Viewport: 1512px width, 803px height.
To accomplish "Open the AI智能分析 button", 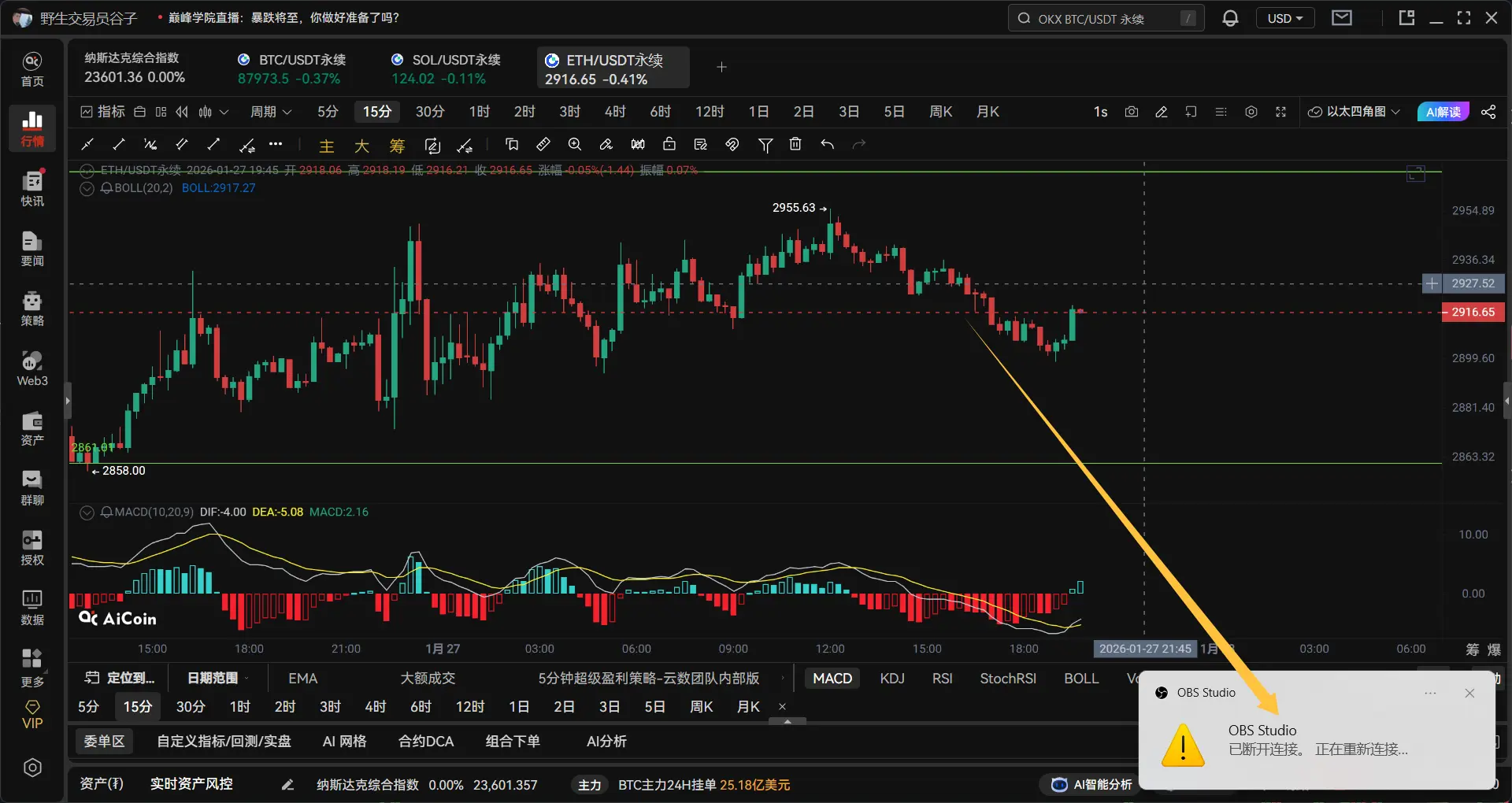I will click(1092, 784).
